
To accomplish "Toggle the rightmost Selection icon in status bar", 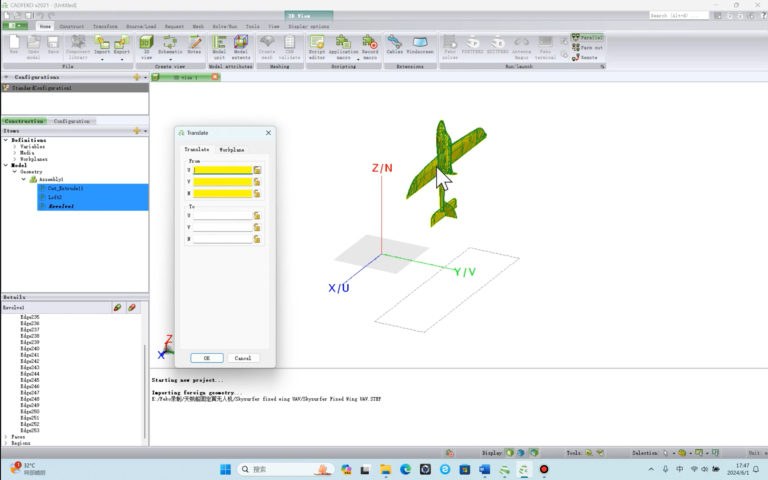I will pyautogui.click(x=716, y=453).
